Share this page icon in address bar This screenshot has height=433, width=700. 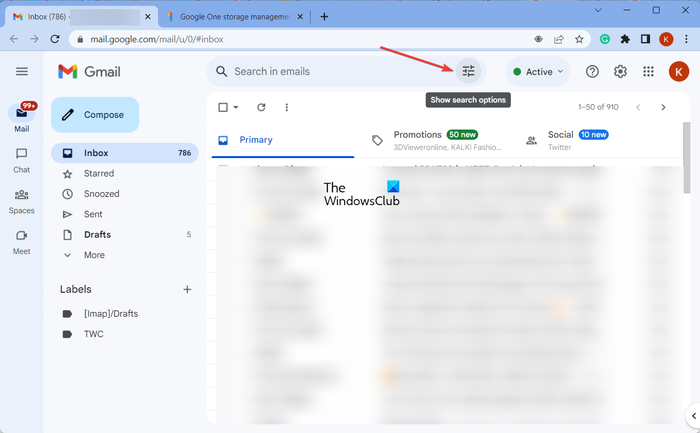(x=558, y=39)
